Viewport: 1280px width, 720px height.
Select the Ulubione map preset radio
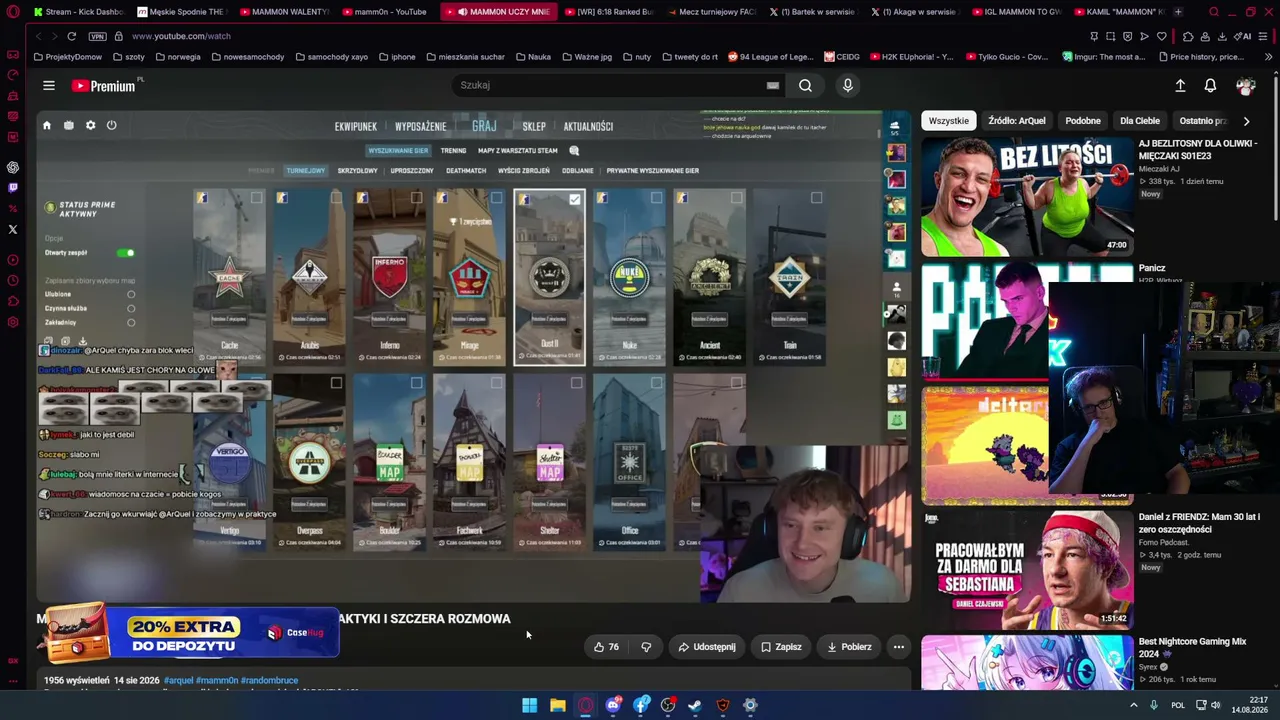(x=131, y=295)
